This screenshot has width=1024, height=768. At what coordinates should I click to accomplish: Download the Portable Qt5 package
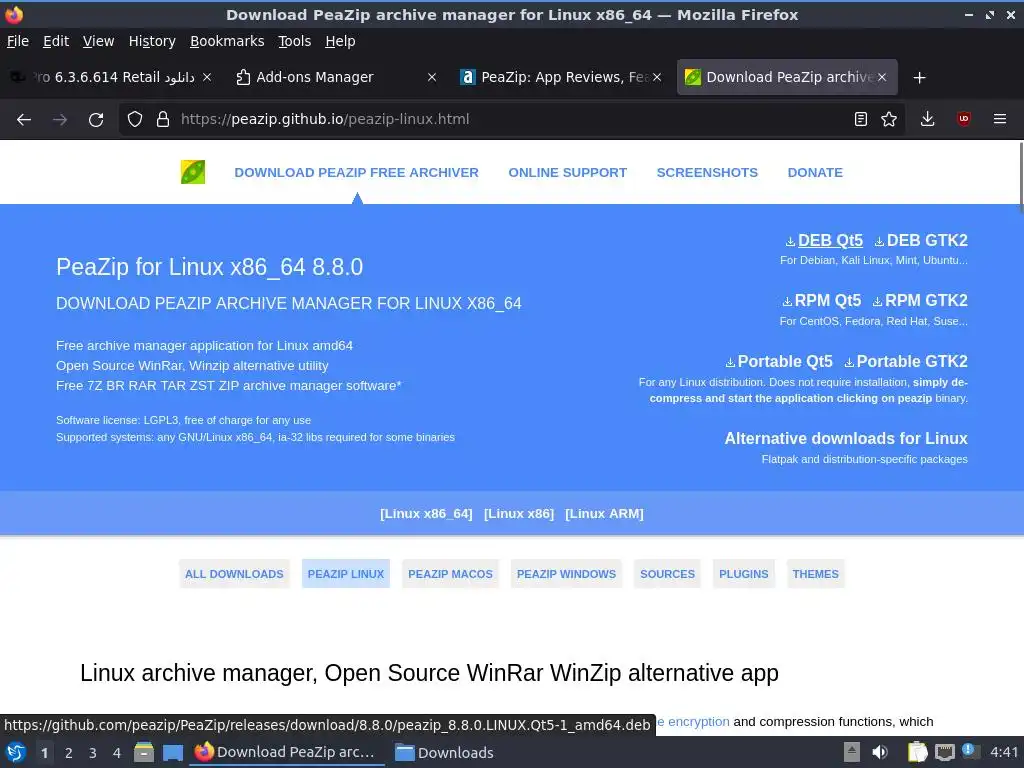click(x=779, y=361)
